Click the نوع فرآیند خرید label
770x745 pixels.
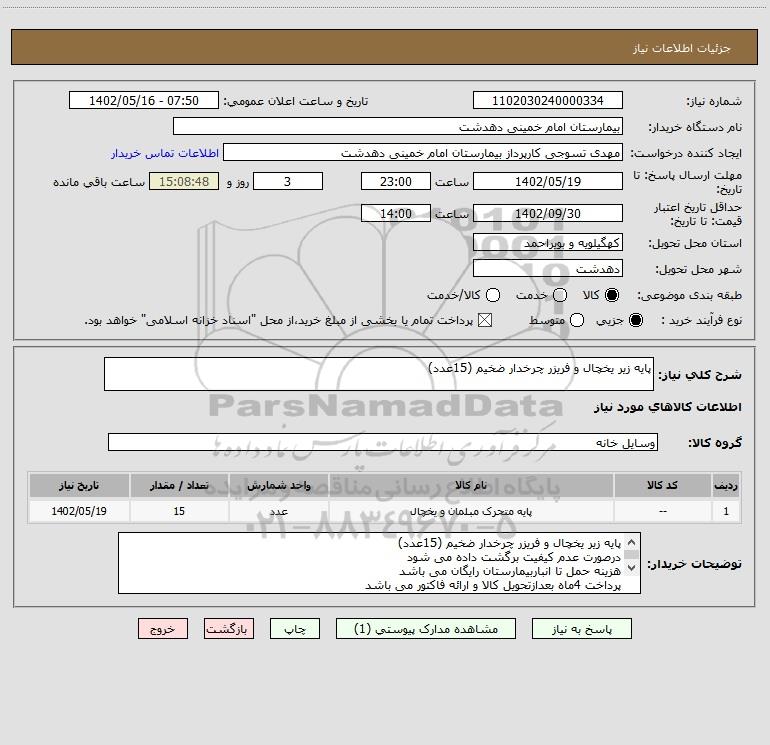(701, 320)
